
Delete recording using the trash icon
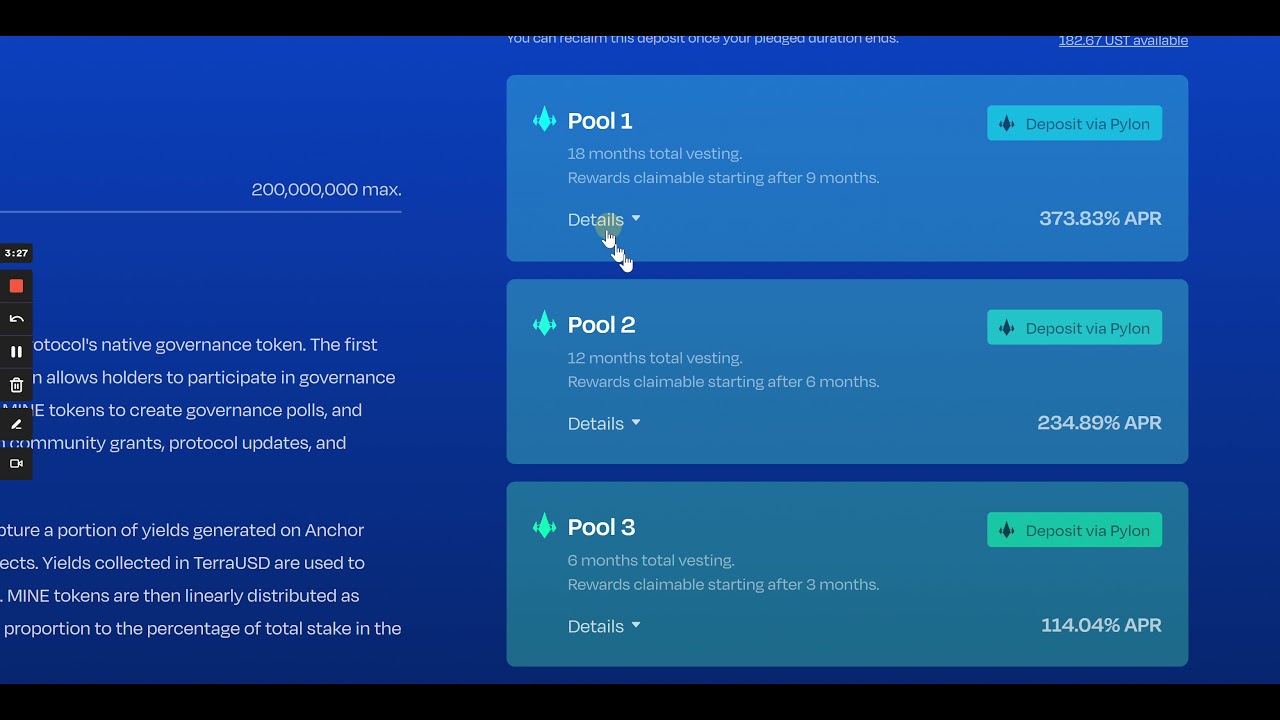pyautogui.click(x=16, y=385)
